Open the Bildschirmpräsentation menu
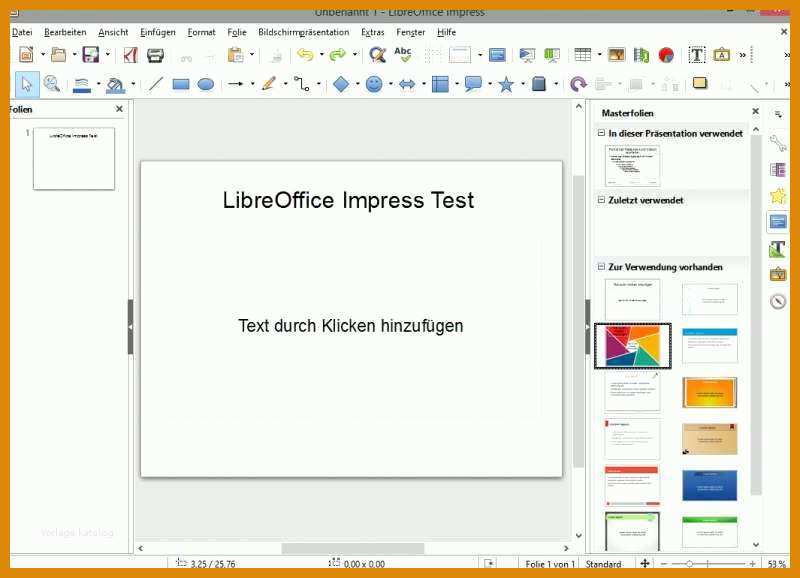This screenshot has width=800, height=578. [304, 32]
